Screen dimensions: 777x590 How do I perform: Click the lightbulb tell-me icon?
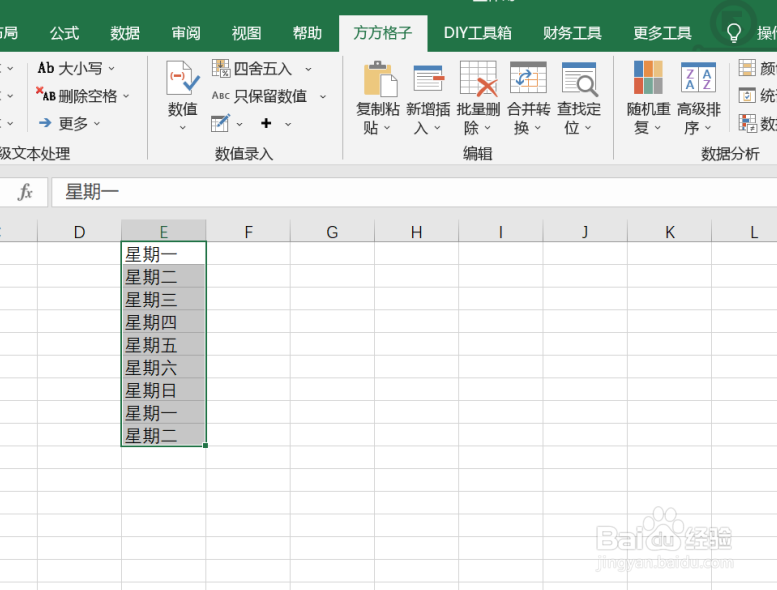pos(733,33)
